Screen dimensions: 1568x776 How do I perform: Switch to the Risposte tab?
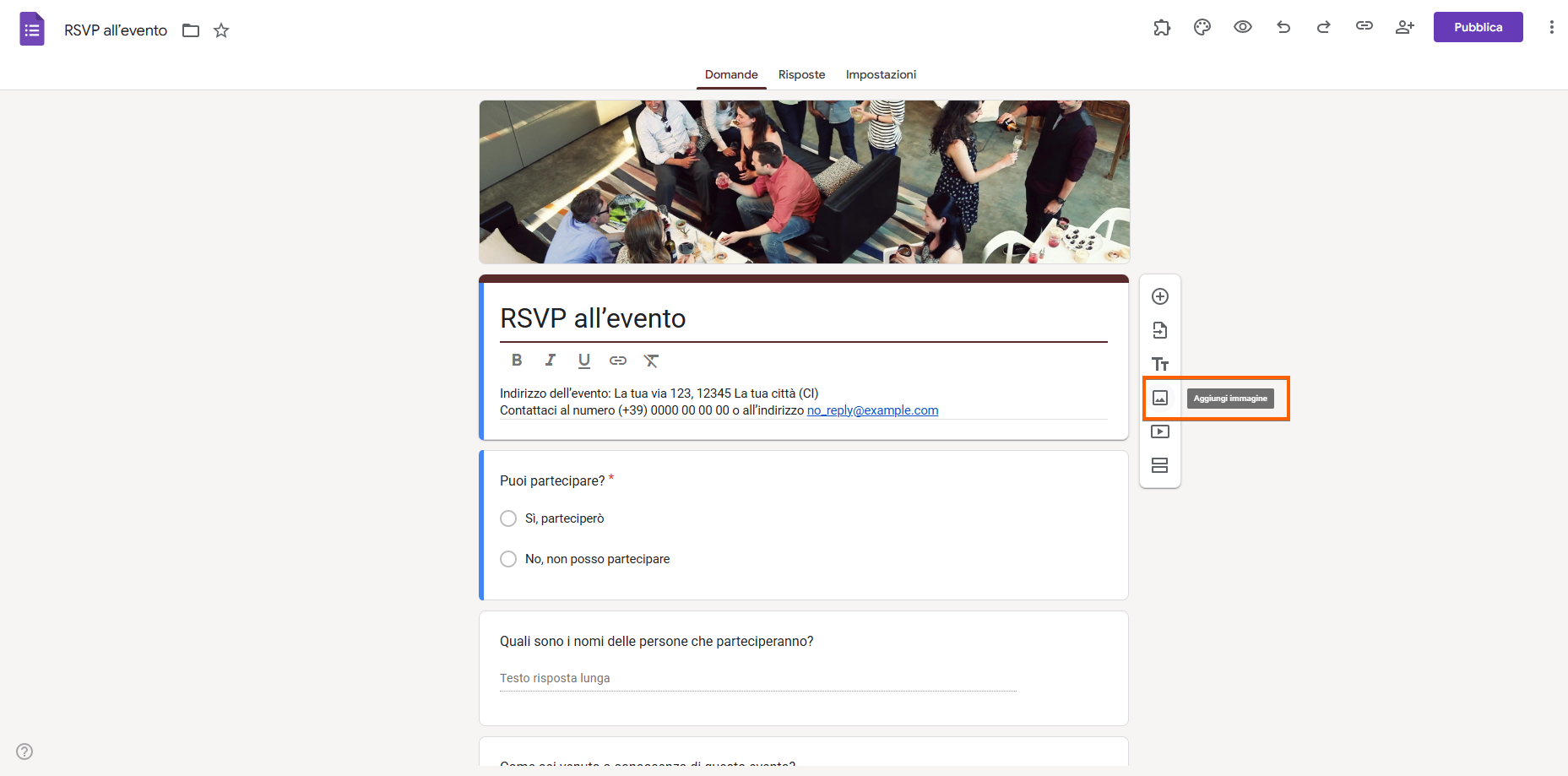[801, 74]
